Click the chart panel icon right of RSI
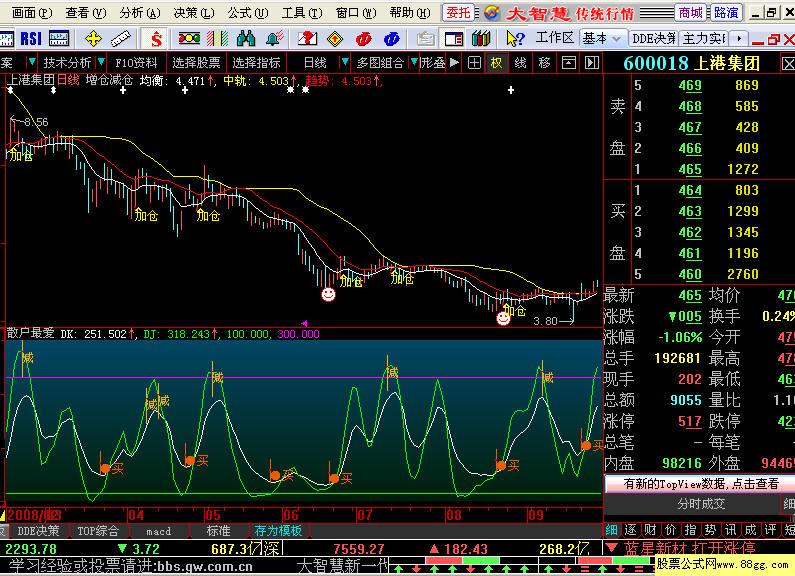795x576 pixels. pos(59,39)
